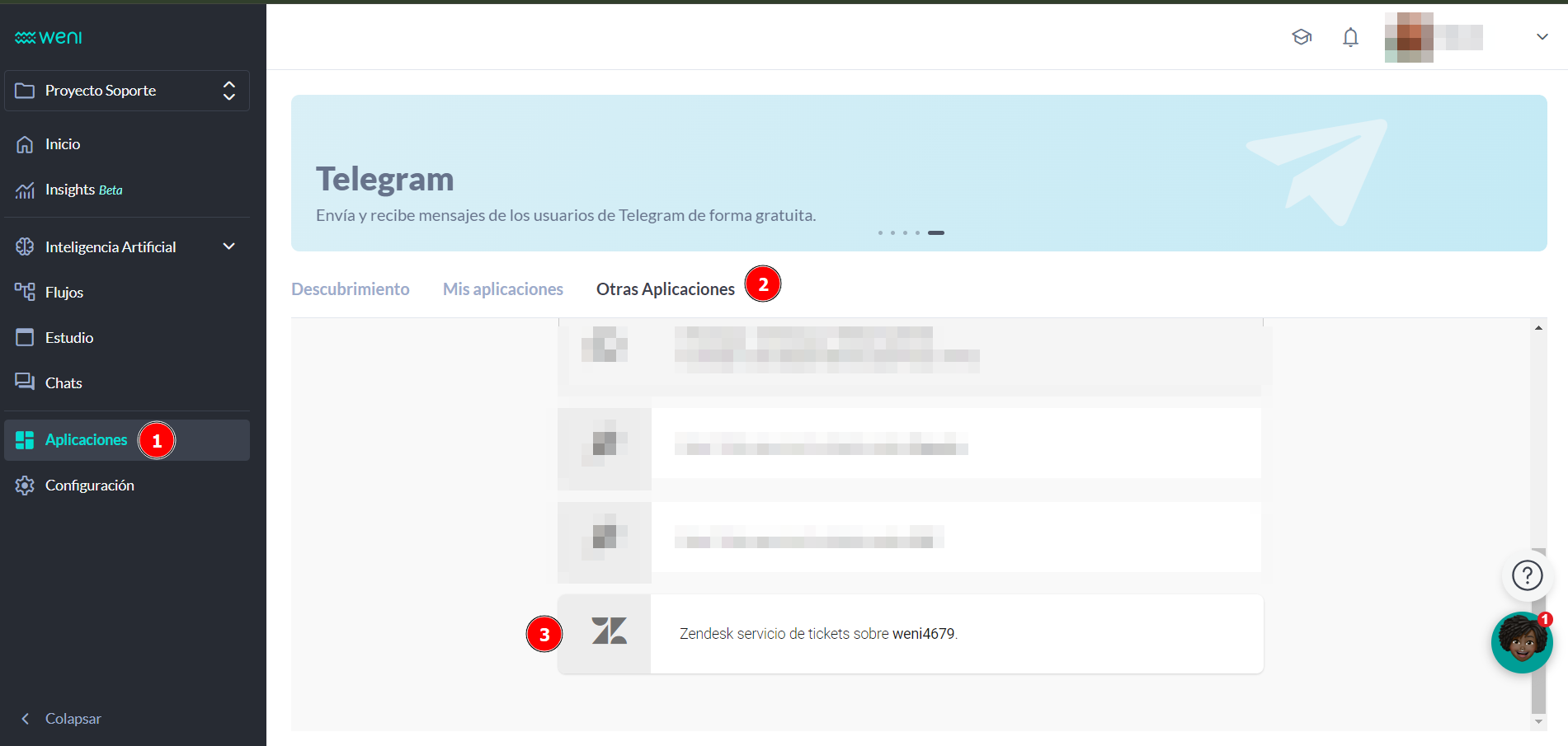Open the support chat avatar bubble

[1521, 643]
